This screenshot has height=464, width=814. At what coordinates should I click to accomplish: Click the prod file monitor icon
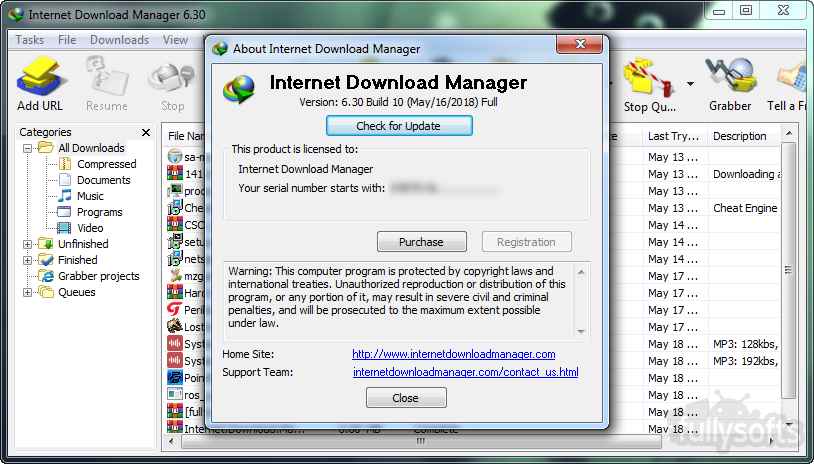[175, 190]
